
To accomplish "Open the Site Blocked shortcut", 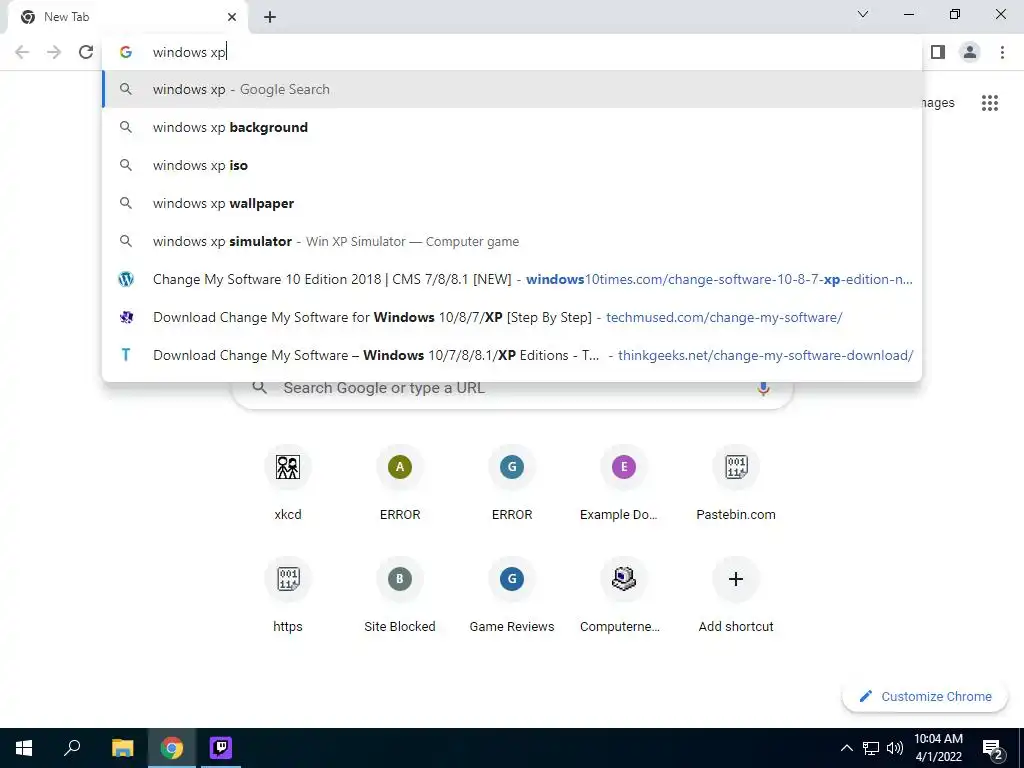I will tap(400, 596).
